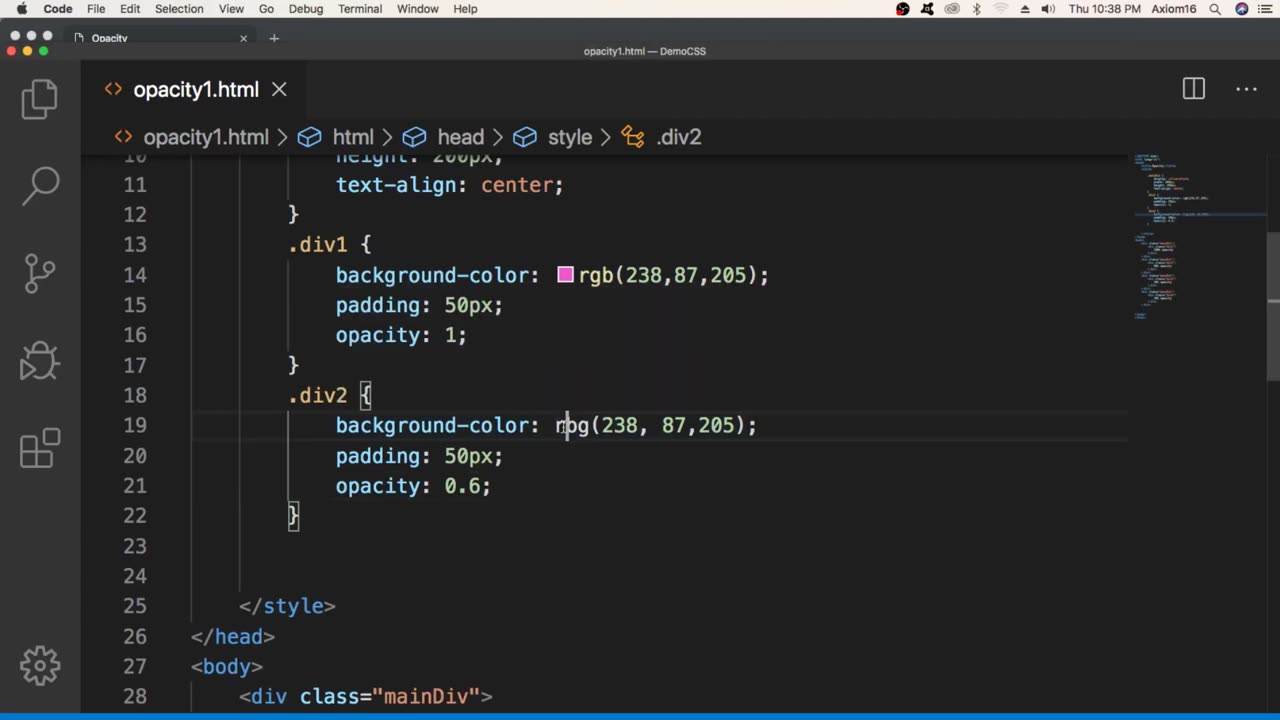The image size is (1280, 720).
Task: Select the opacity1.html editor tab
Action: [196, 89]
